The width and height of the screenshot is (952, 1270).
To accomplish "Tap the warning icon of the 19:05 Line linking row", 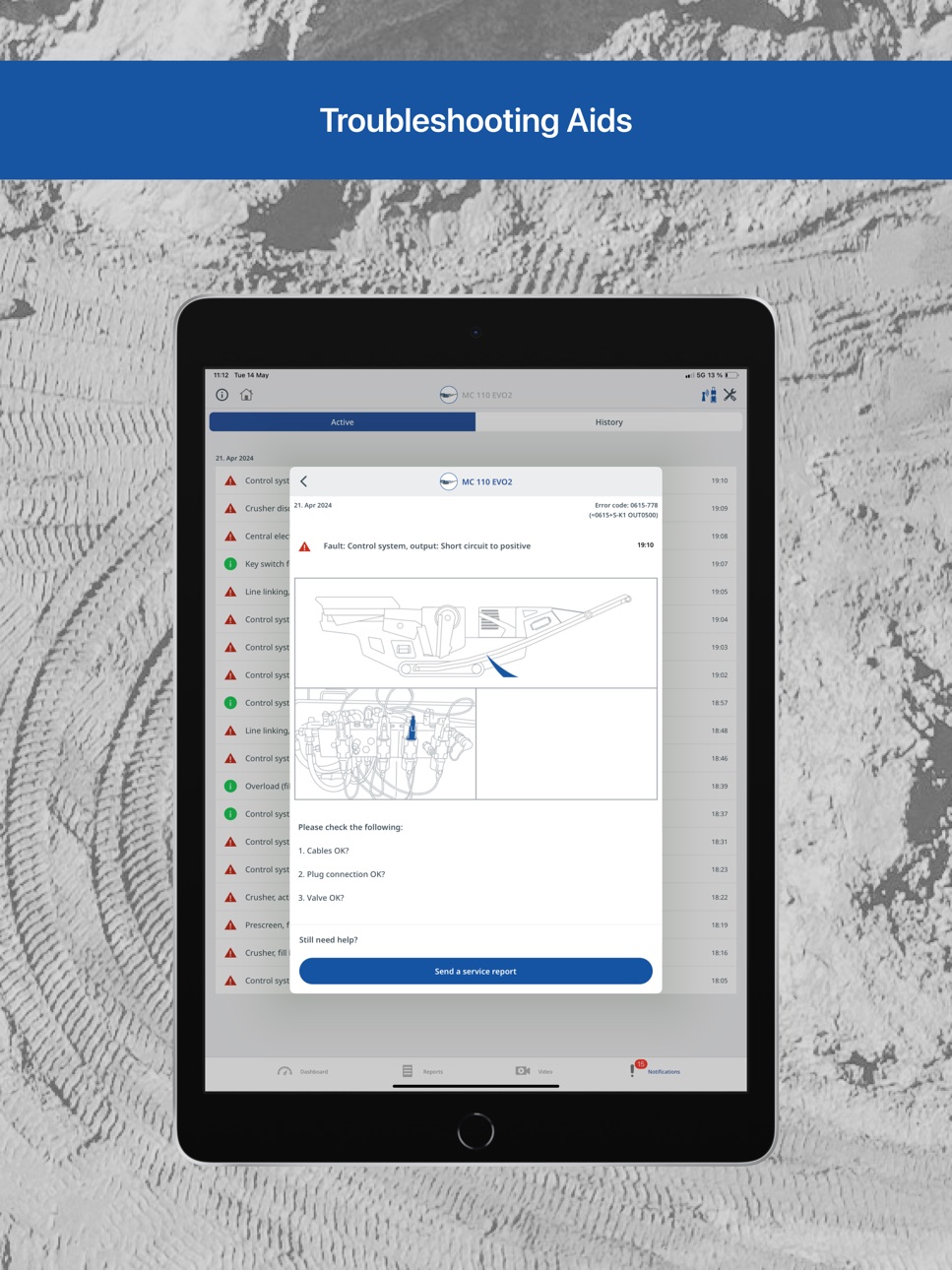I will pyautogui.click(x=230, y=592).
